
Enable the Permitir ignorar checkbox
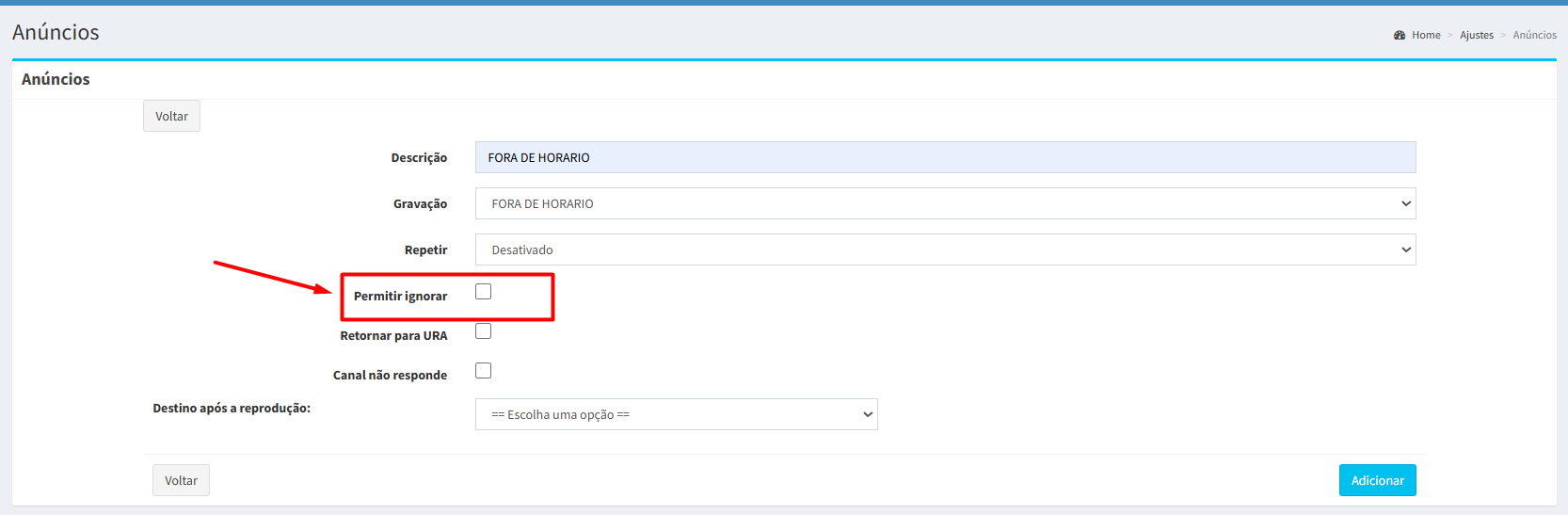pyautogui.click(x=484, y=292)
